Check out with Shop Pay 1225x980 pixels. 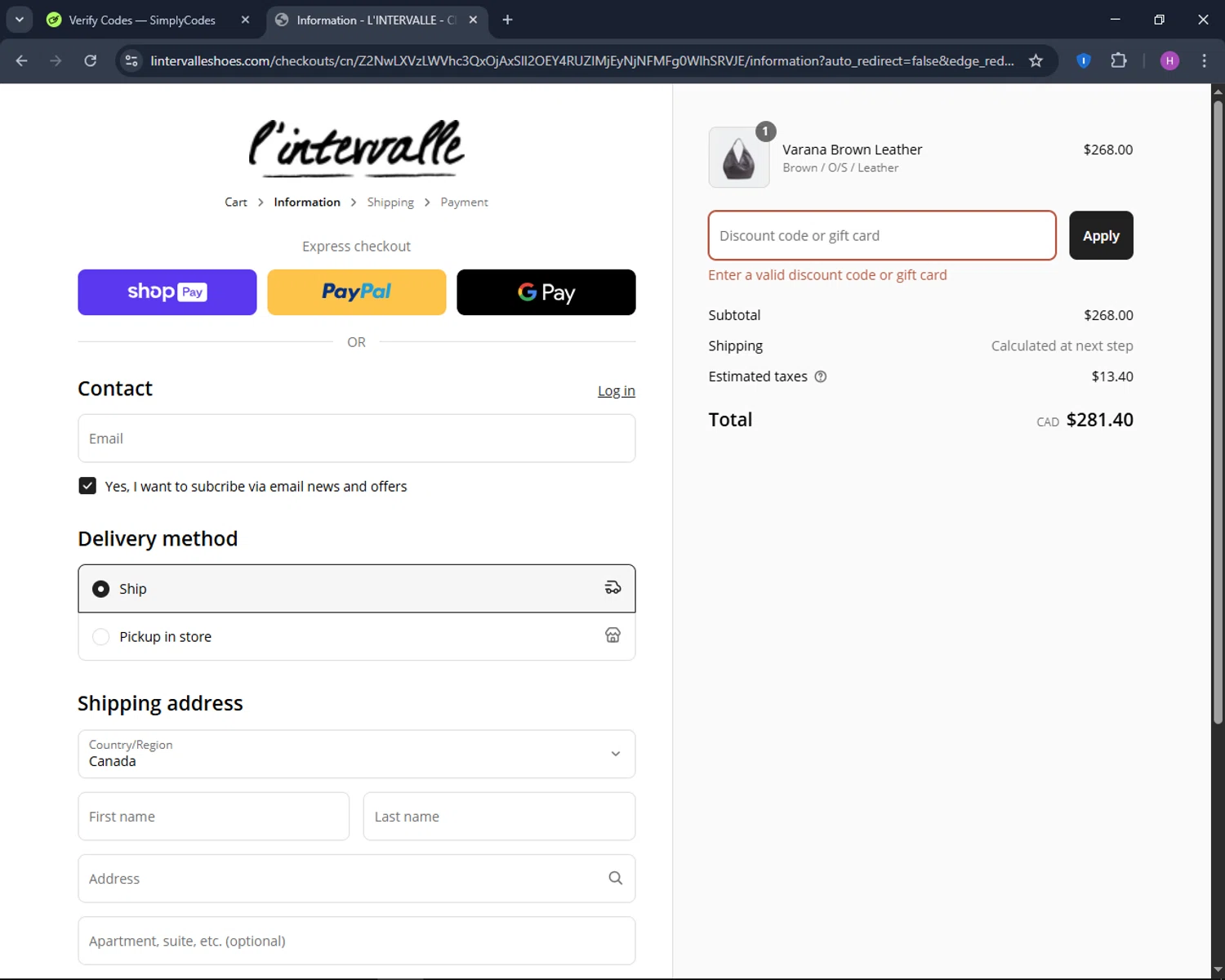tap(167, 292)
